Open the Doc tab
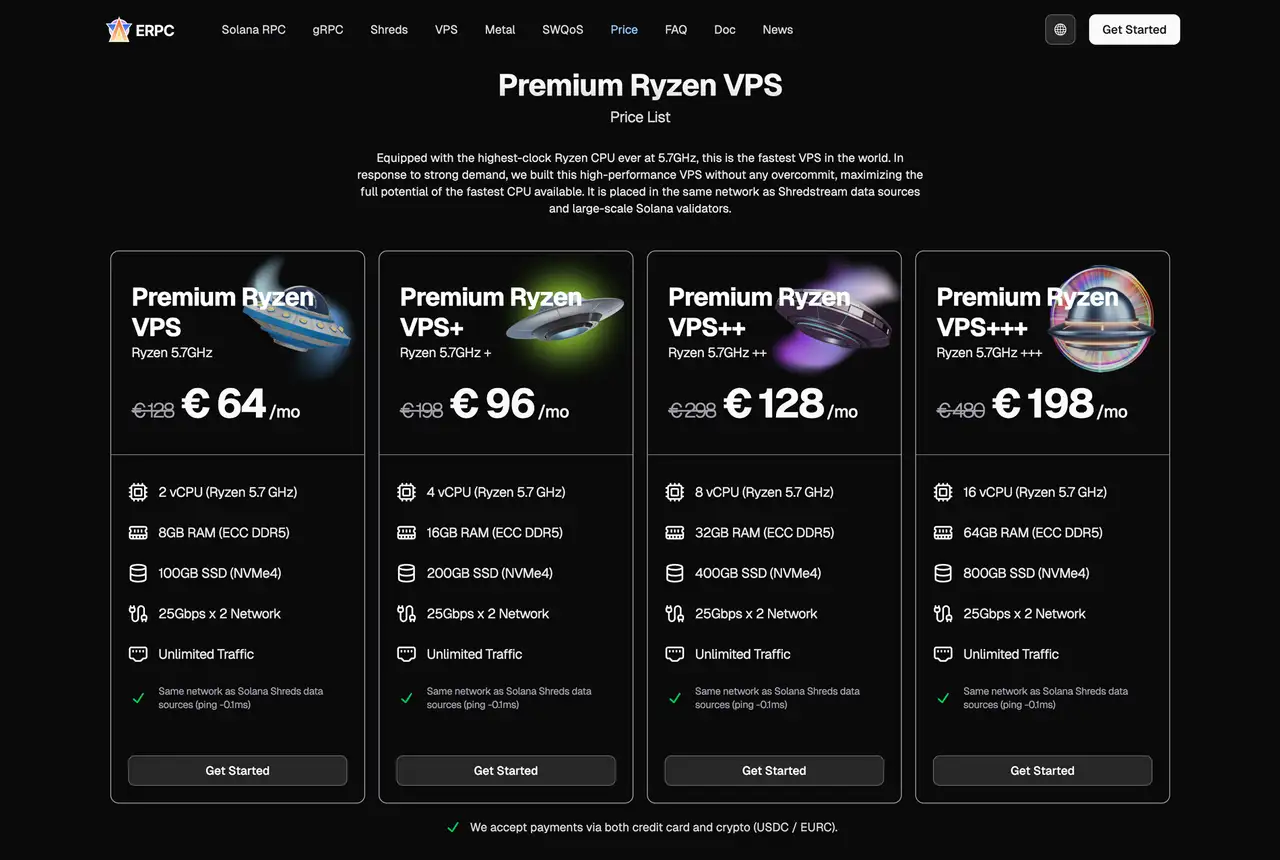This screenshot has height=860, width=1280. 724,30
